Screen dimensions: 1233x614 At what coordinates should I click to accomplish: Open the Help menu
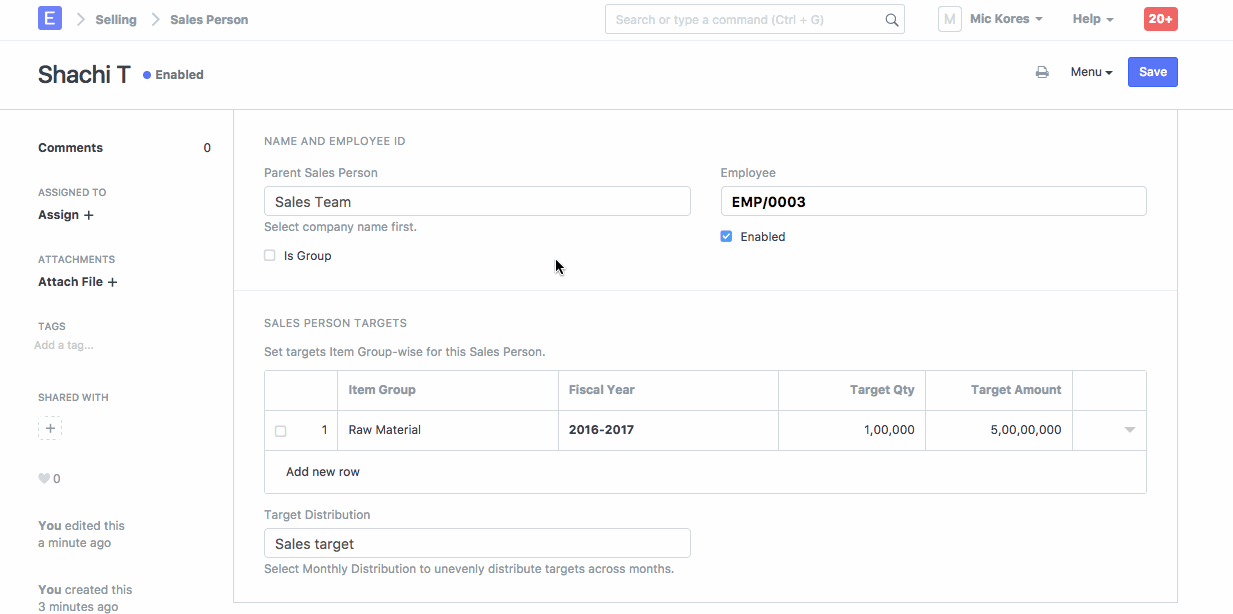click(x=1093, y=19)
